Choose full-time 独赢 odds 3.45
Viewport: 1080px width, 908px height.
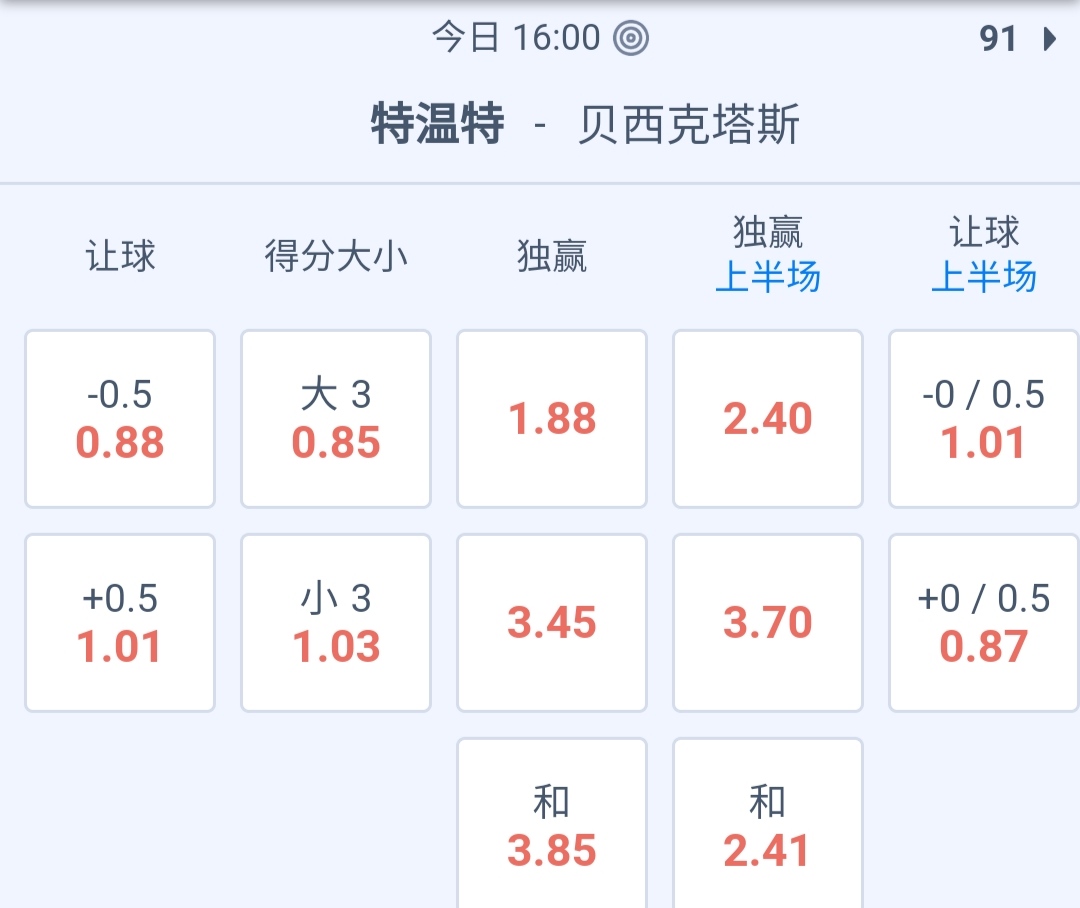[x=552, y=623]
